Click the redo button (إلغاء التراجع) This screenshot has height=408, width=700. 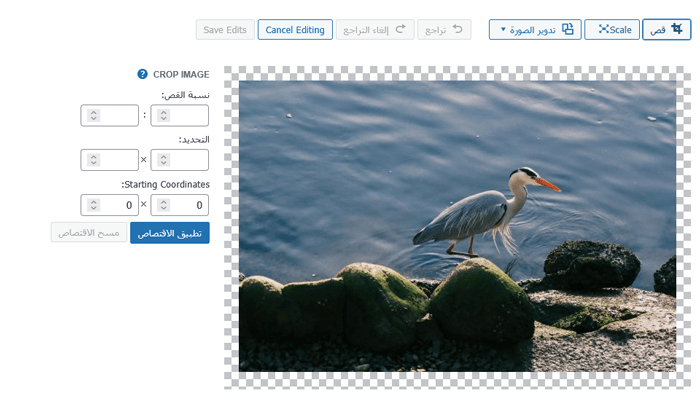pyautogui.click(x=374, y=30)
